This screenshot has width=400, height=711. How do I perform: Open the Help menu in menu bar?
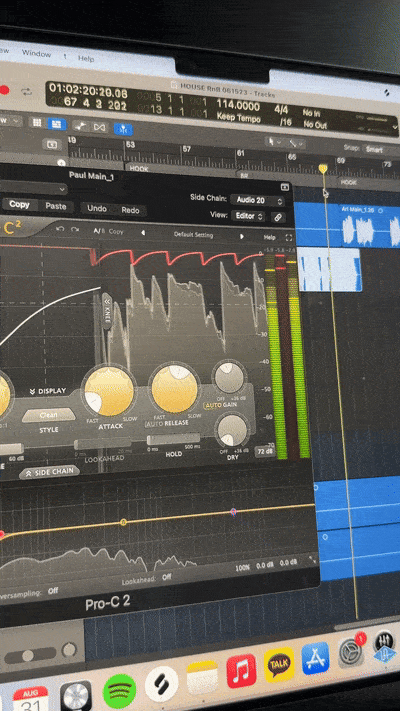click(x=86, y=58)
